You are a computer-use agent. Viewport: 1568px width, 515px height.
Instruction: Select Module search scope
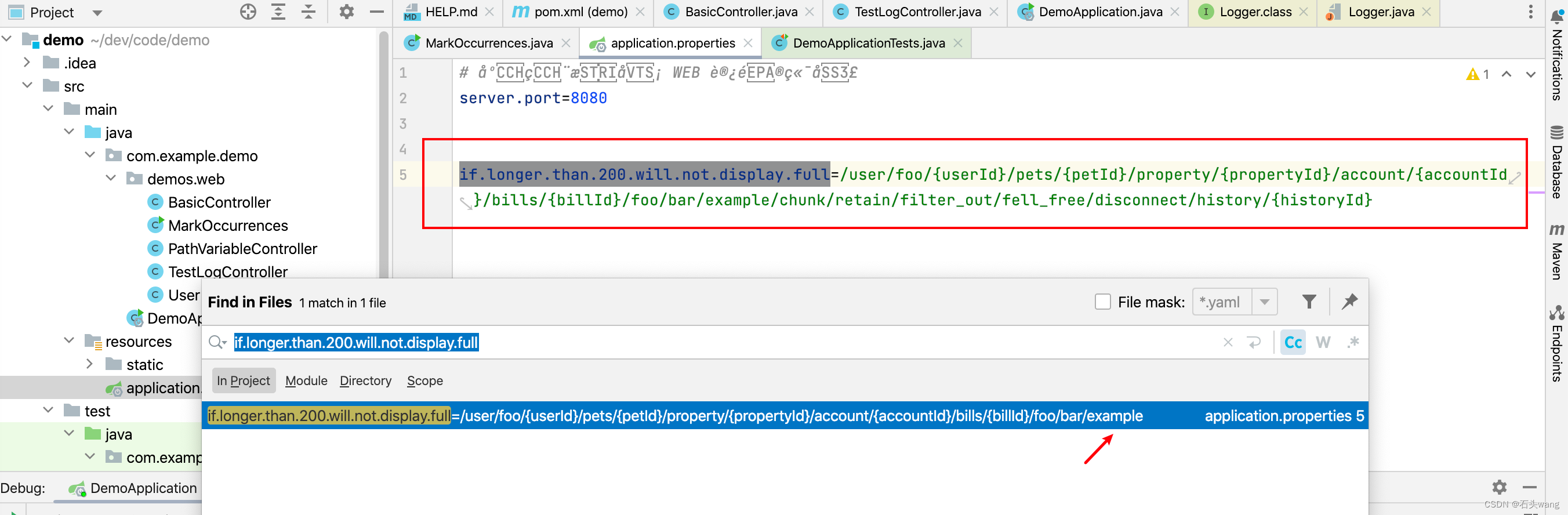306,380
